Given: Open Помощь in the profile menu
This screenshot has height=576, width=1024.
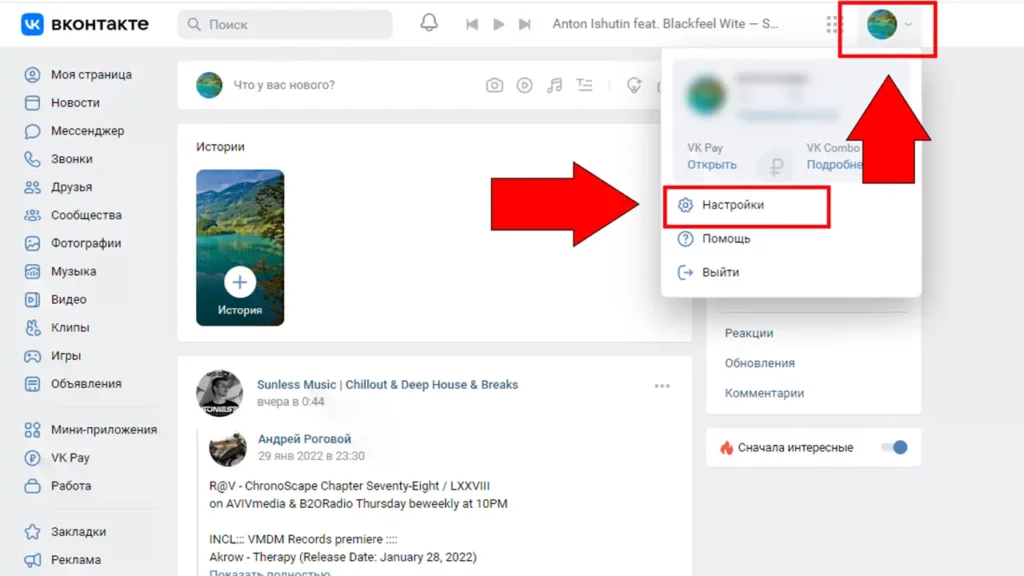Looking at the screenshot, I should pyautogui.click(x=726, y=239).
